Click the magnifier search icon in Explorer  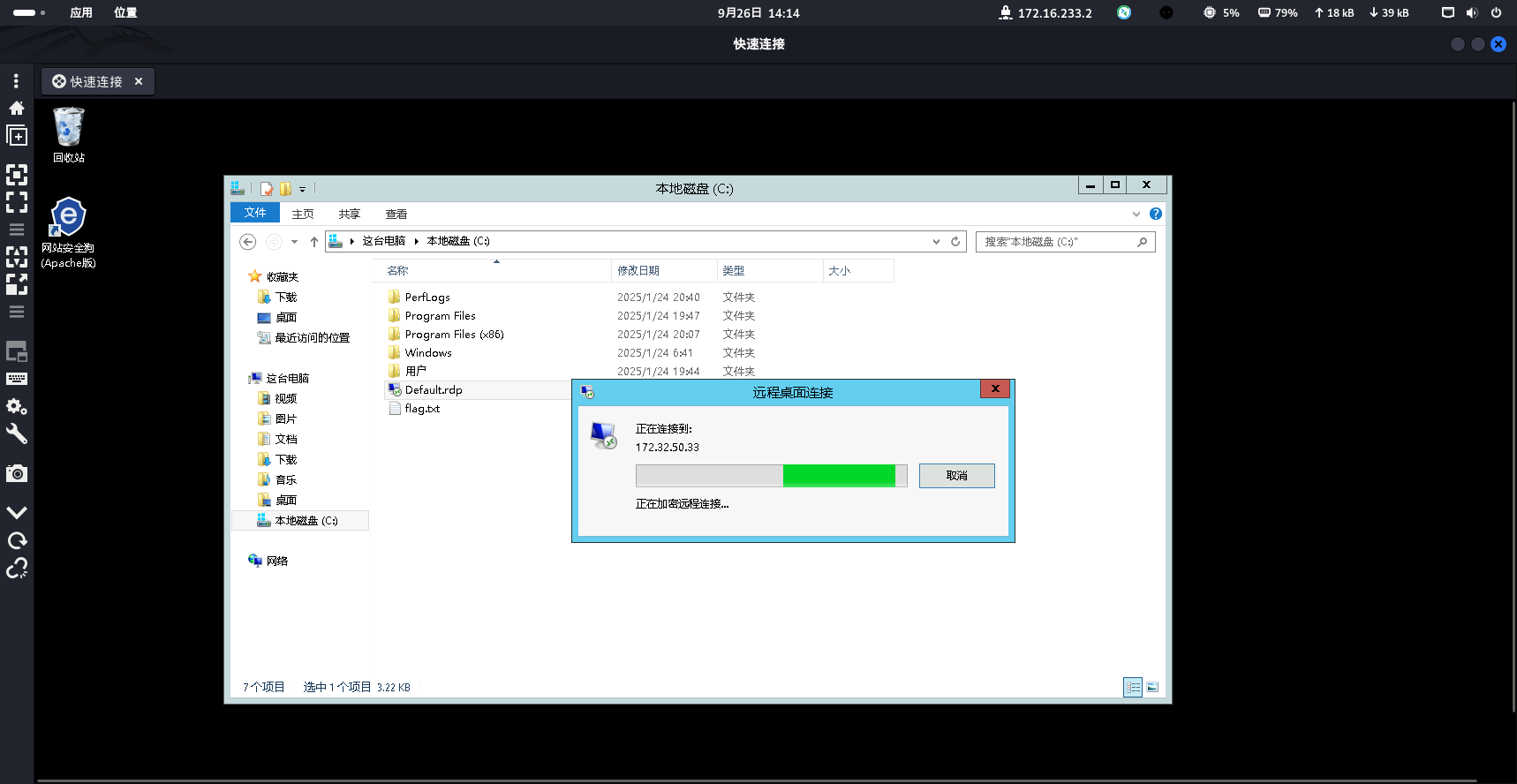tap(1143, 241)
